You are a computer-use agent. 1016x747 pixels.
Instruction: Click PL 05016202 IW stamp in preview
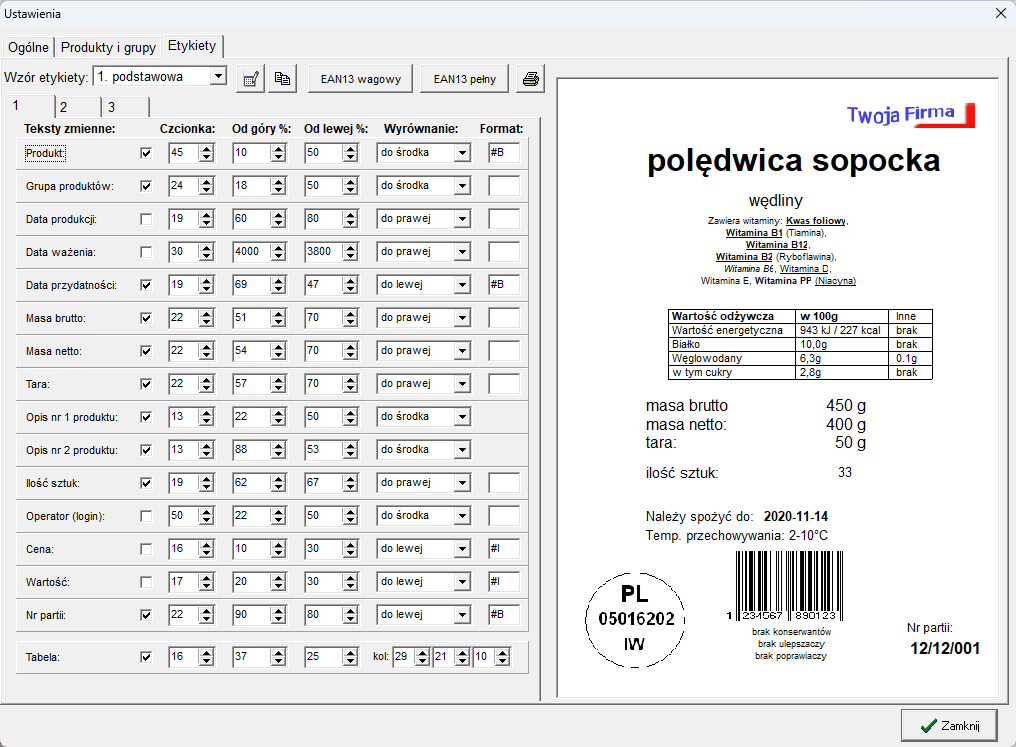point(635,619)
